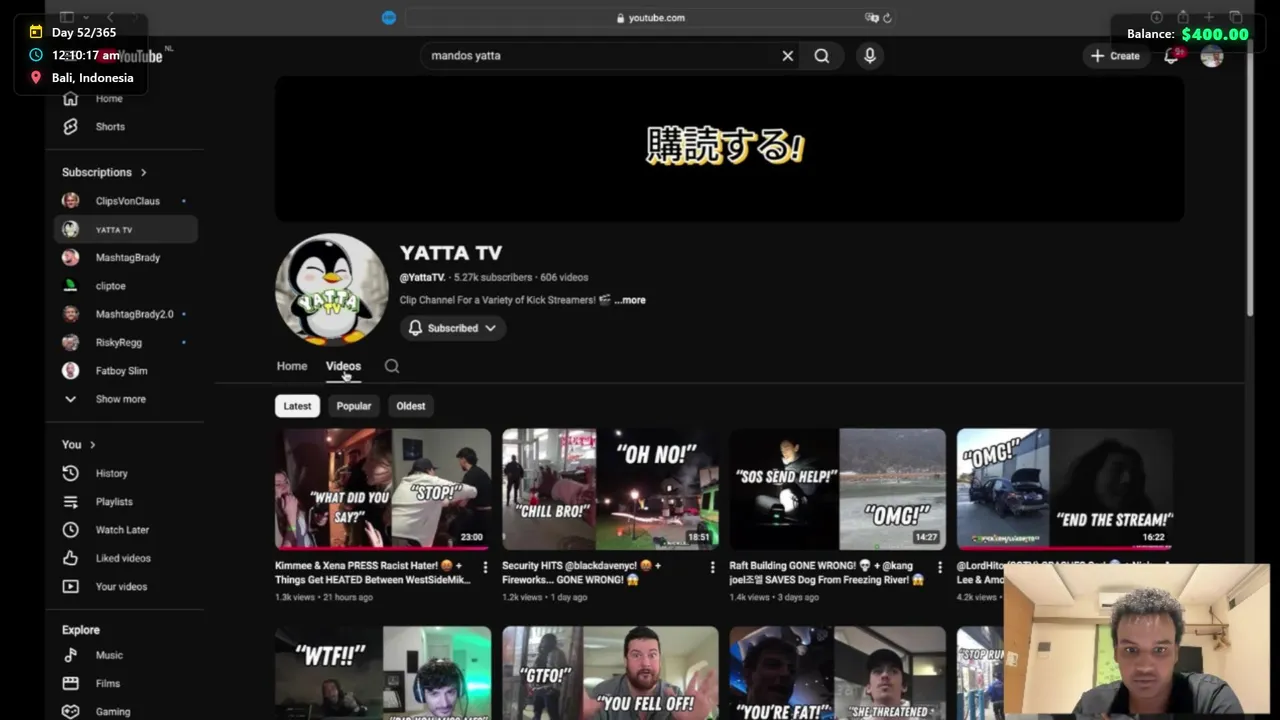The width and height of the screenshot is (1280, 720).
Task: Open the 'Kimmee & Xena PRESS Racist Hater' thumbnail
Action: click(383, 489)
